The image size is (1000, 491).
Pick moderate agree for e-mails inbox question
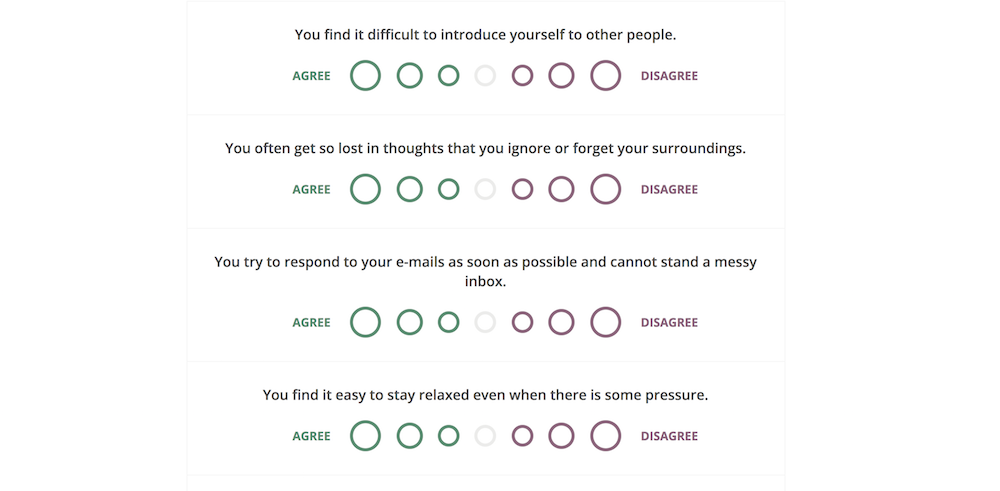pos(410,322)
